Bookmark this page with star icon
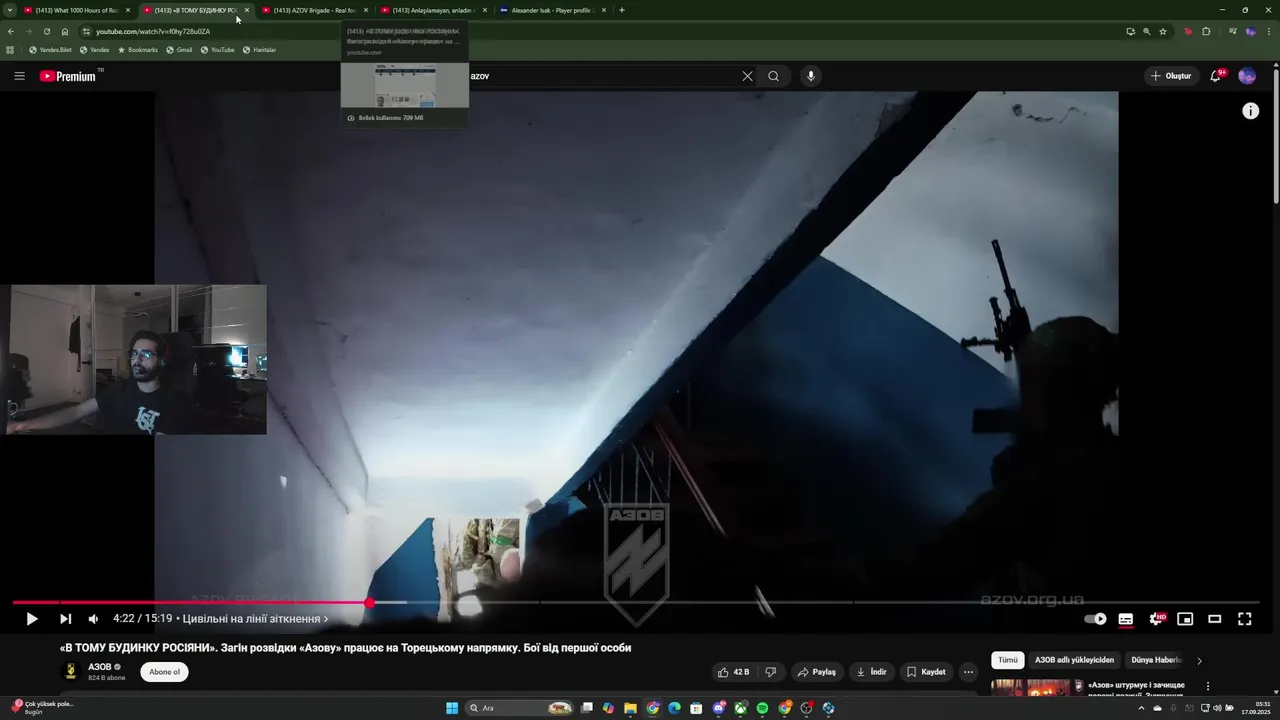This screenshot has width=1280, height=720. pyautogui.click(x=1163, y=31)
